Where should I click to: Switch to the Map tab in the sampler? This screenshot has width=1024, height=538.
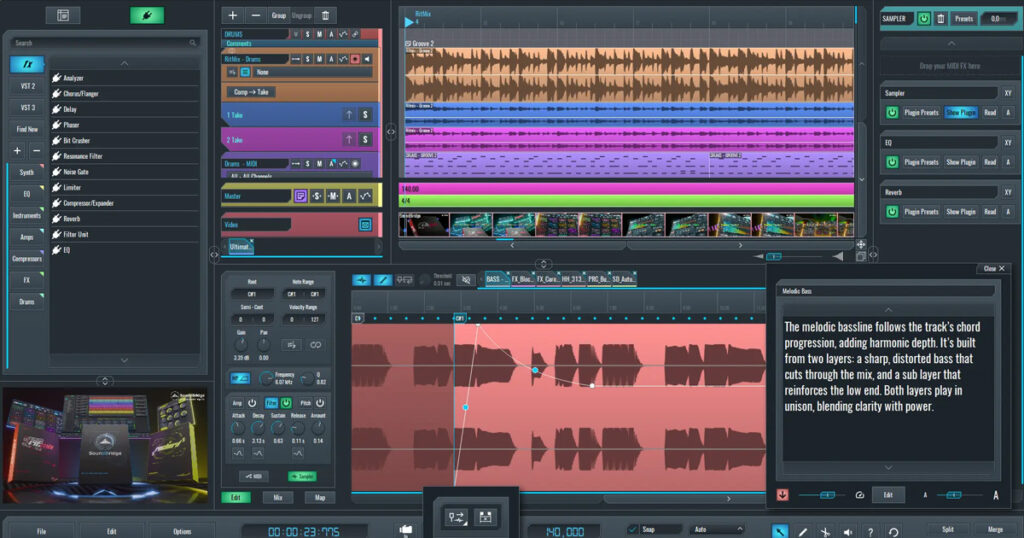click(x=320, y=498)
